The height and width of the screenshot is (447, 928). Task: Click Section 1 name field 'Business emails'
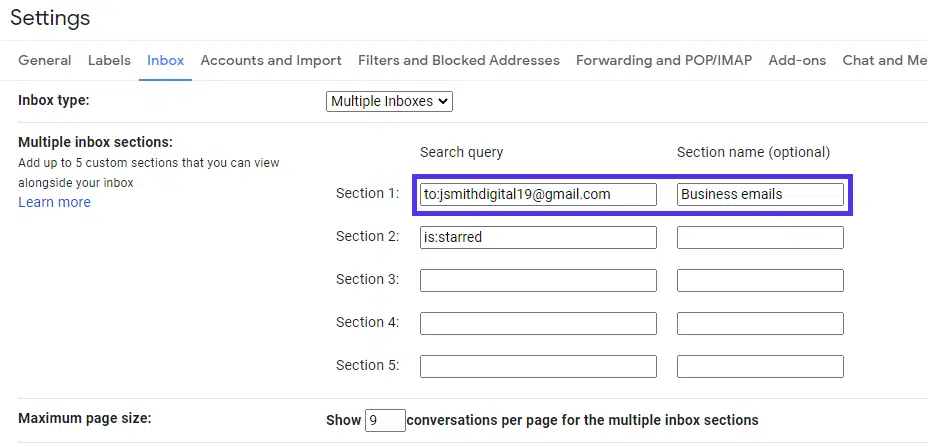[760, 194]
